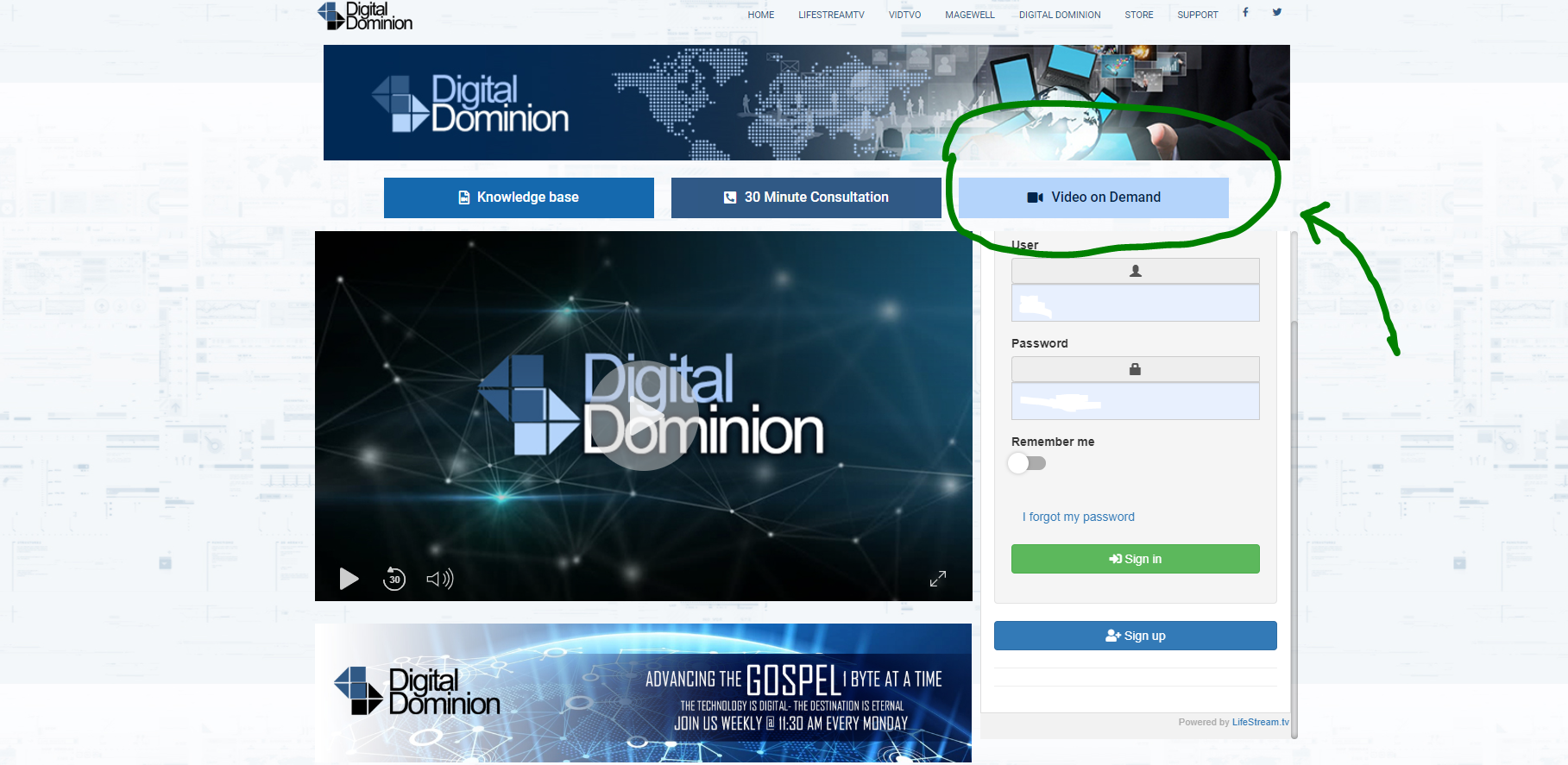Toggle the Remember me switch
This screenshot has height=765, width=1568.
click(1027, 463)
